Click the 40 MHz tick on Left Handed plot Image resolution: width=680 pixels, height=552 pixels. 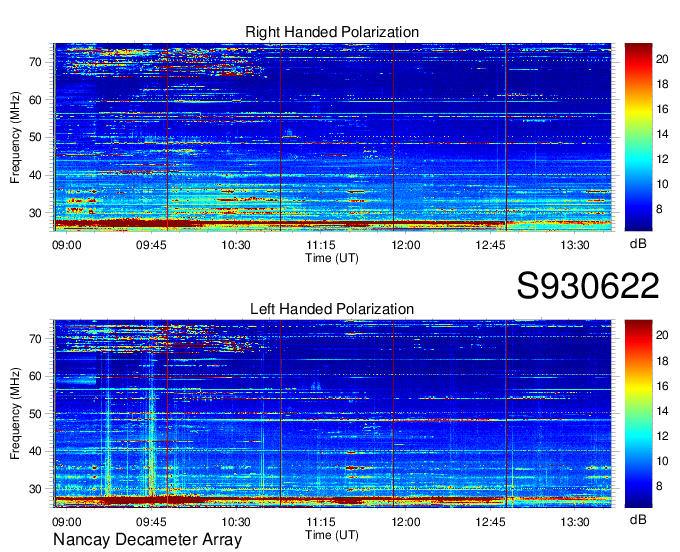pyautogui.click(x=36, y=452)
